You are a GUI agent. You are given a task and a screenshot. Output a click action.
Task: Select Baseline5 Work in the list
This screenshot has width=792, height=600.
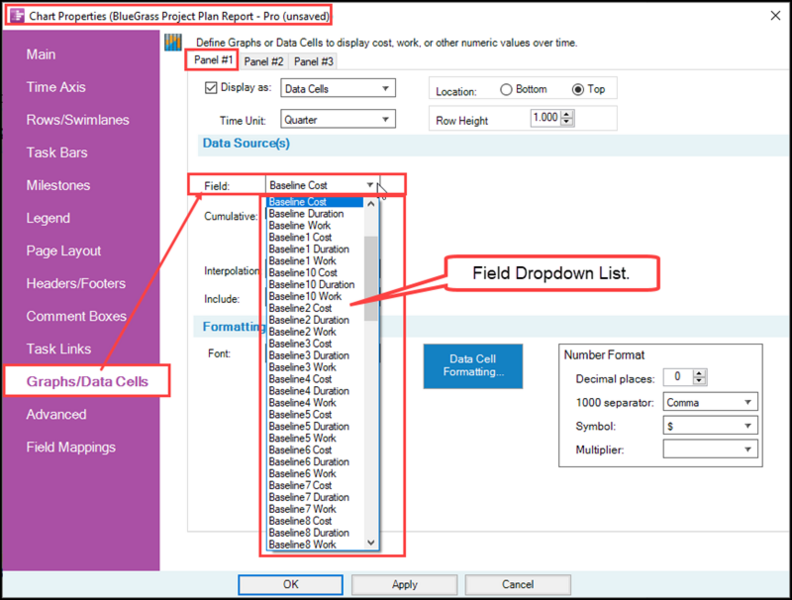(314, 438)
